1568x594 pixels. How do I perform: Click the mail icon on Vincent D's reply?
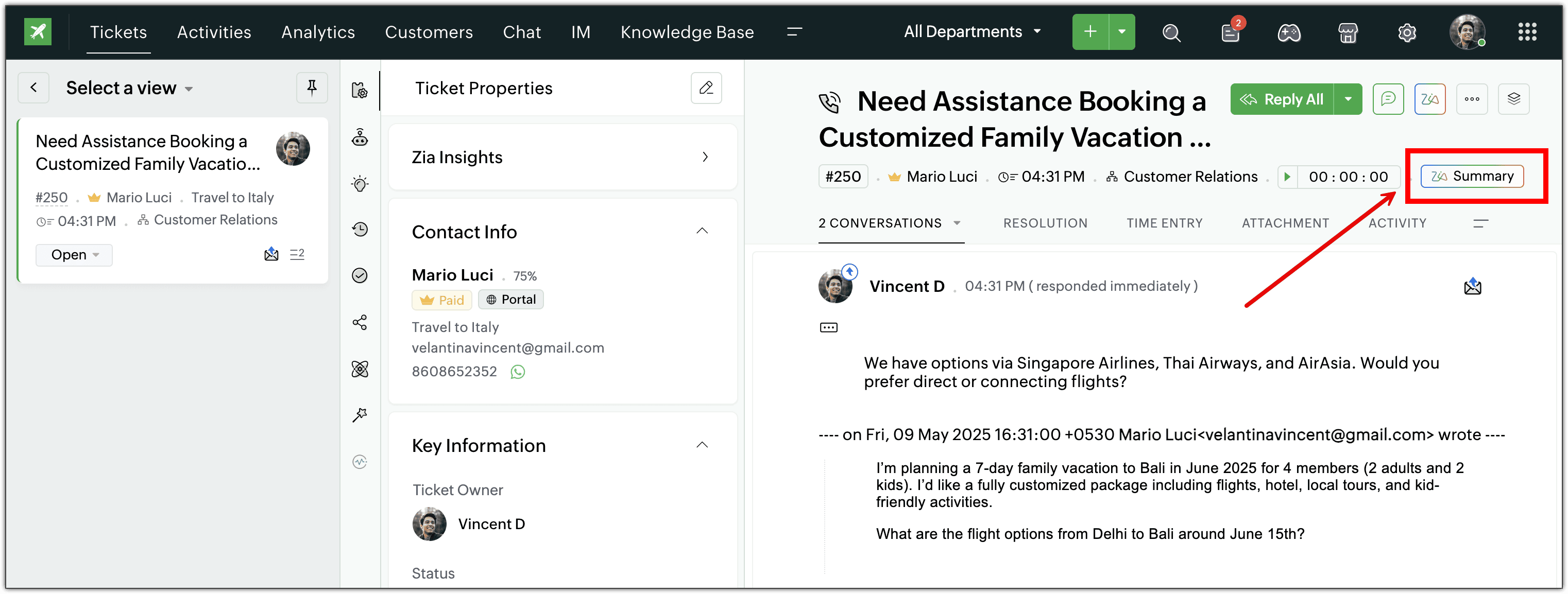tap(1472, 286)
